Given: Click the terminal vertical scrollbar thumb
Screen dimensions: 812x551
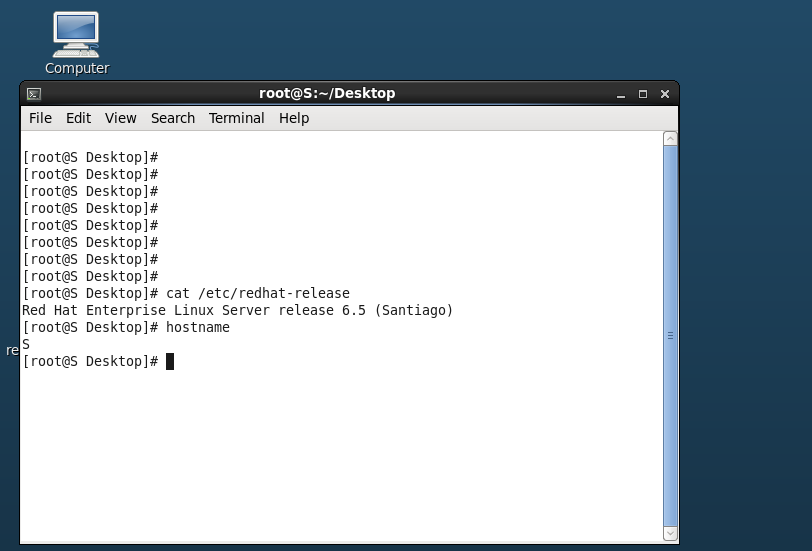Looking at the screenshot, I should 670,336.
